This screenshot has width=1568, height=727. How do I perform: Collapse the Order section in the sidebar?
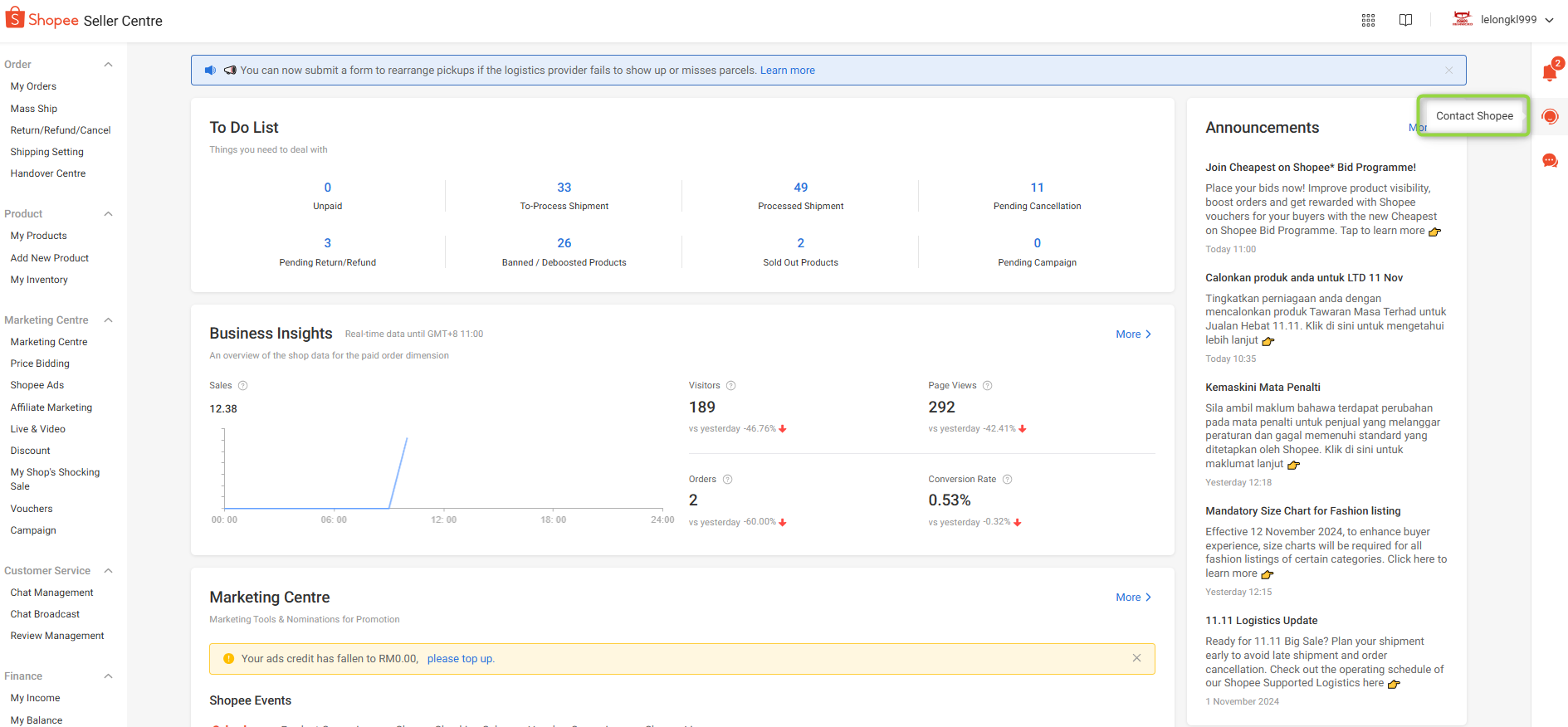[108, 65]
